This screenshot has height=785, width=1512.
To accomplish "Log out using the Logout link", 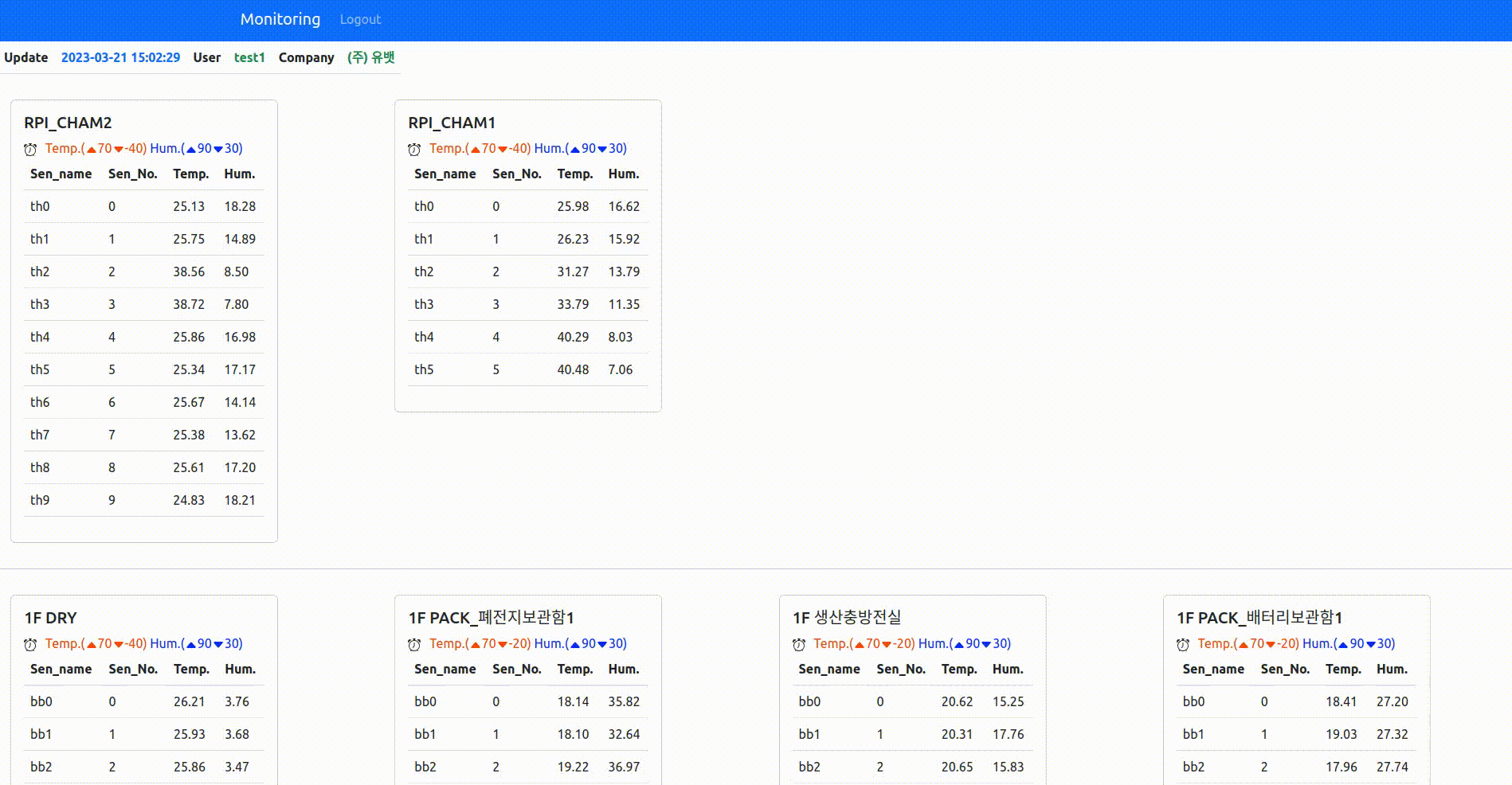I will [360, 20].
